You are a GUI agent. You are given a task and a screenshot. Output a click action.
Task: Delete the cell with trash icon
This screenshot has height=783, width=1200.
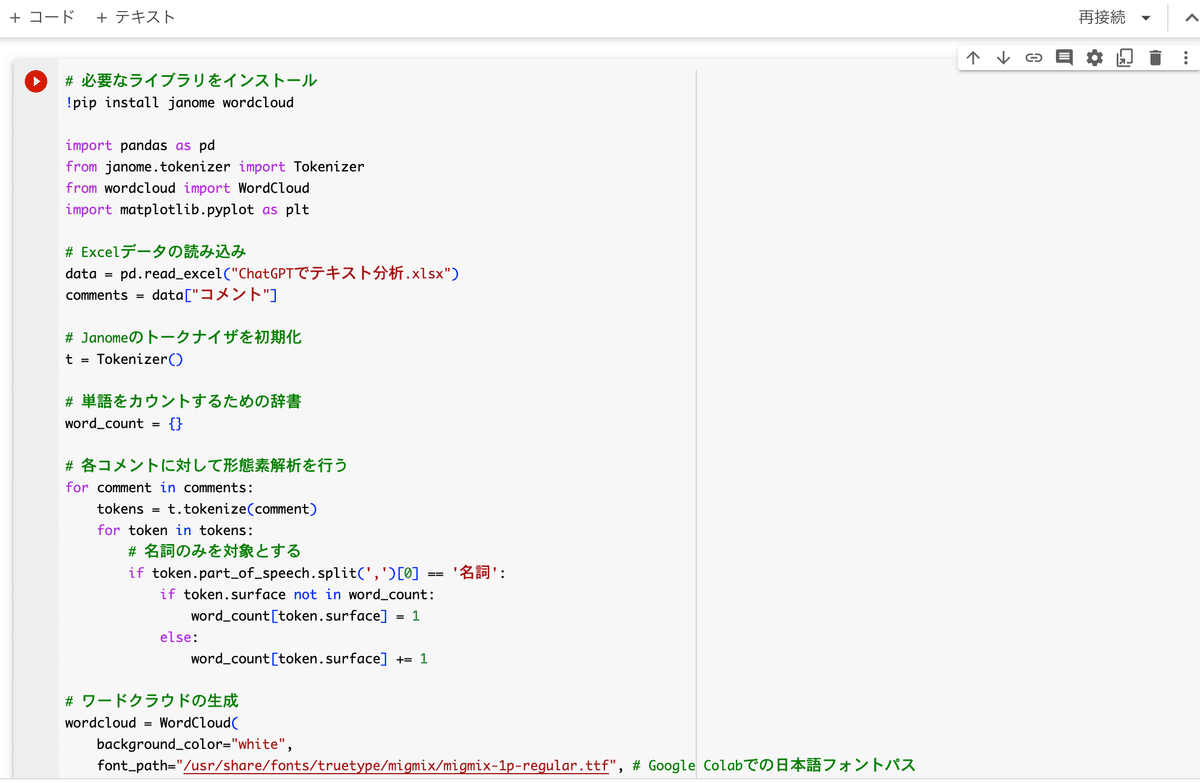click(x=1156, y=58)
